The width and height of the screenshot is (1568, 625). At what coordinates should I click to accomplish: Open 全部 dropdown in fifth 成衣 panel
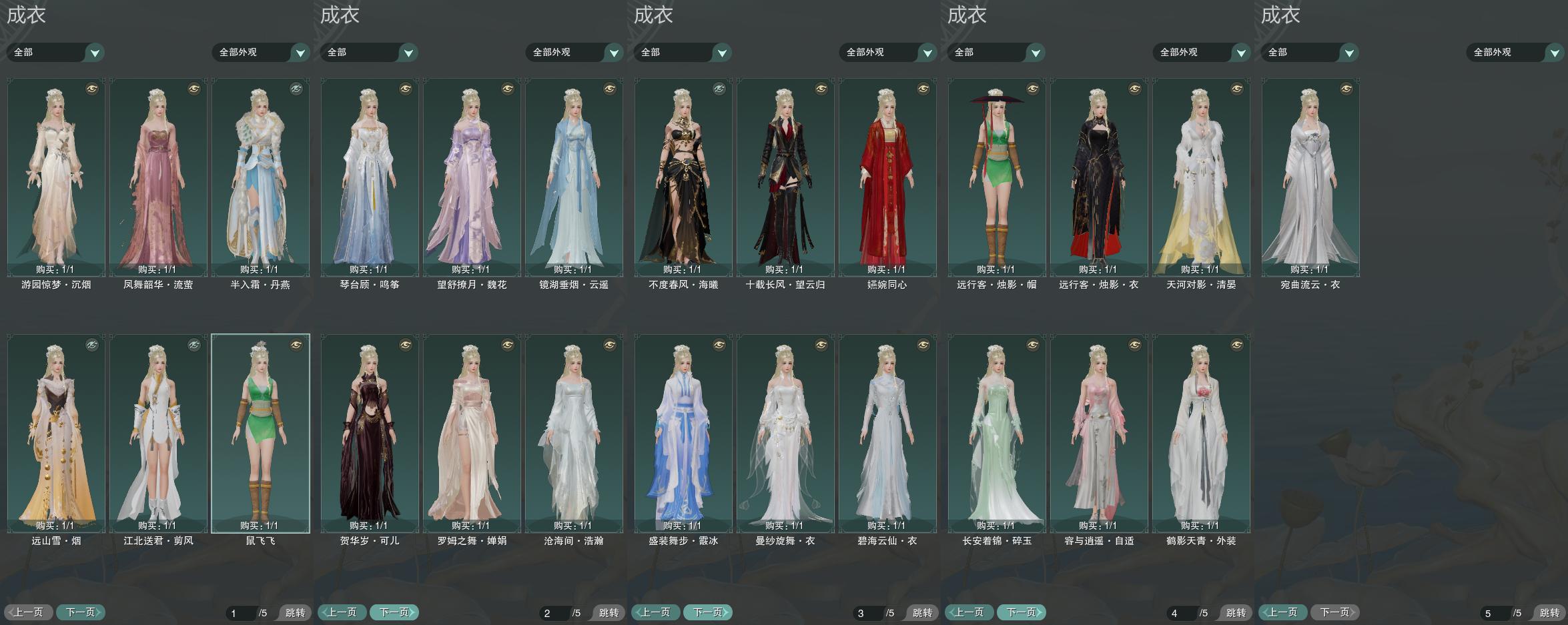pos(1310,52)
